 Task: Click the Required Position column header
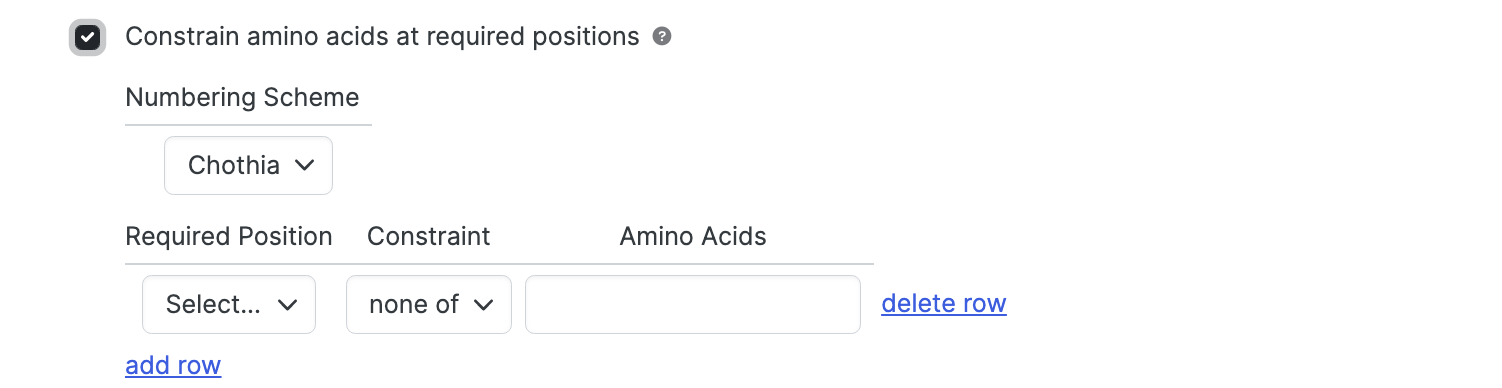(229, 237)
